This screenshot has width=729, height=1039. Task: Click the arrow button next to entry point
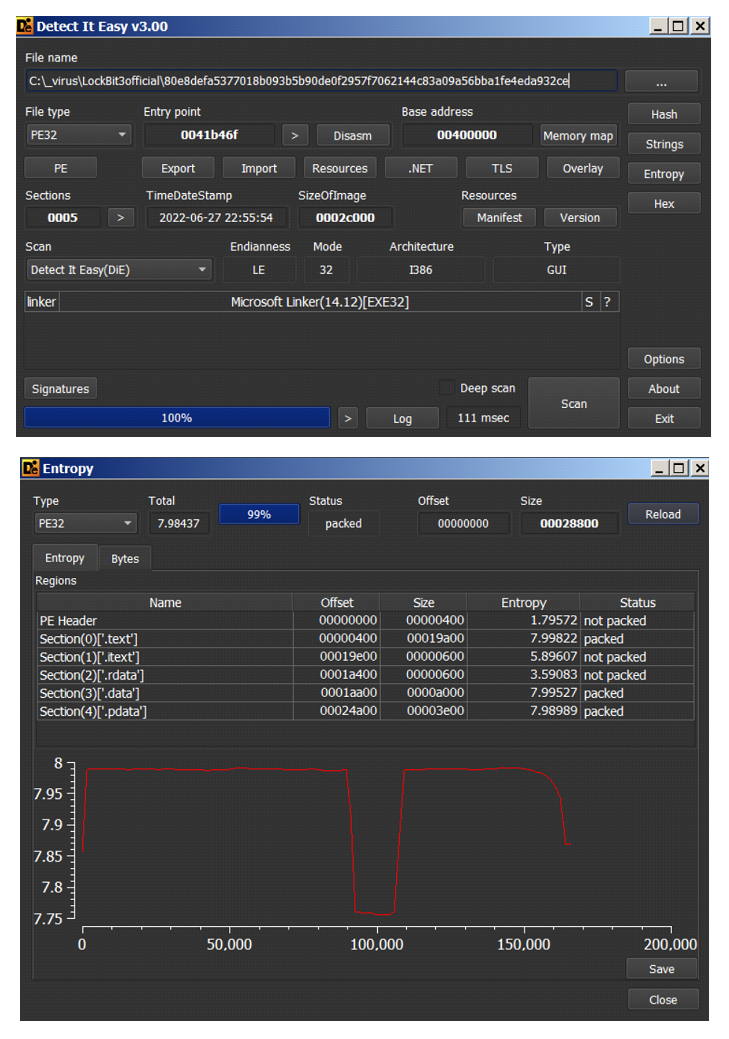294,136
